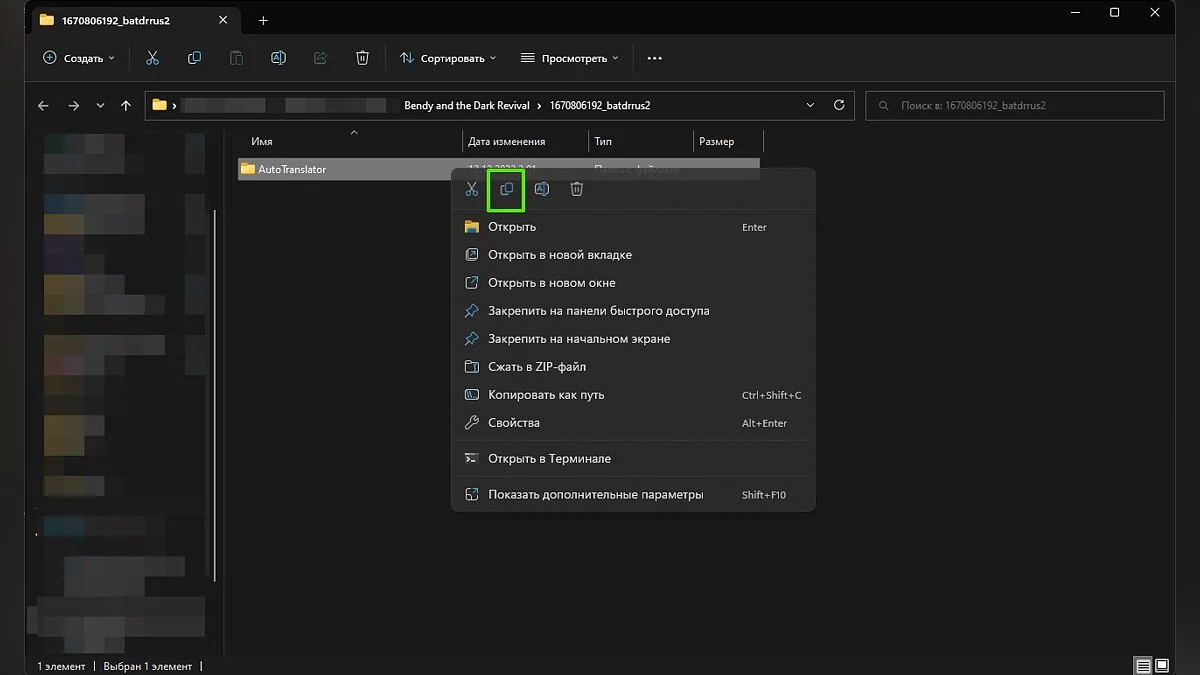Click the search box for this folder
The width and height of the screenshot is (1200, 675).
click(1014, 105)
